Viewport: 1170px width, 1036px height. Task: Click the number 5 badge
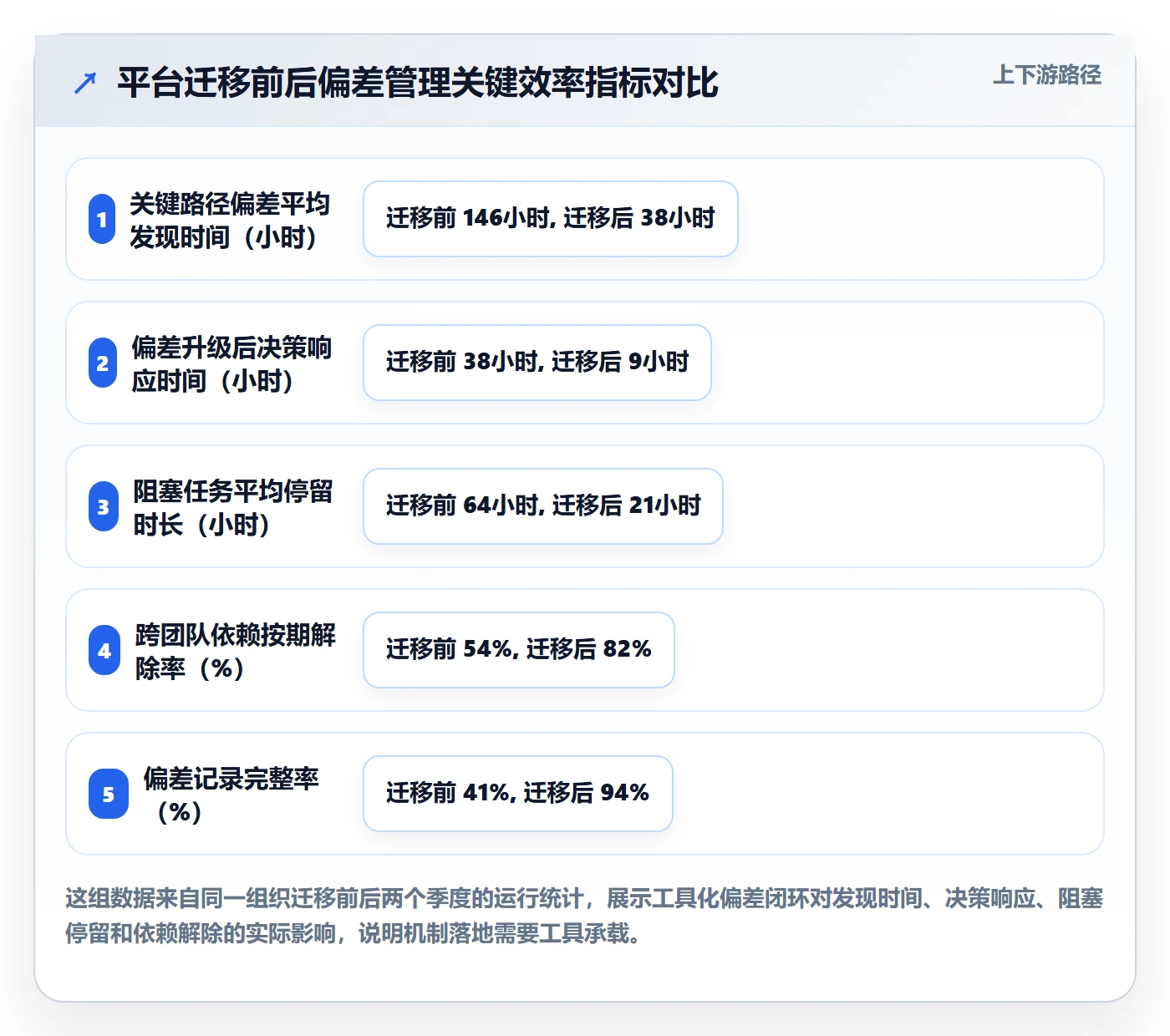click(x=109, y=794)
